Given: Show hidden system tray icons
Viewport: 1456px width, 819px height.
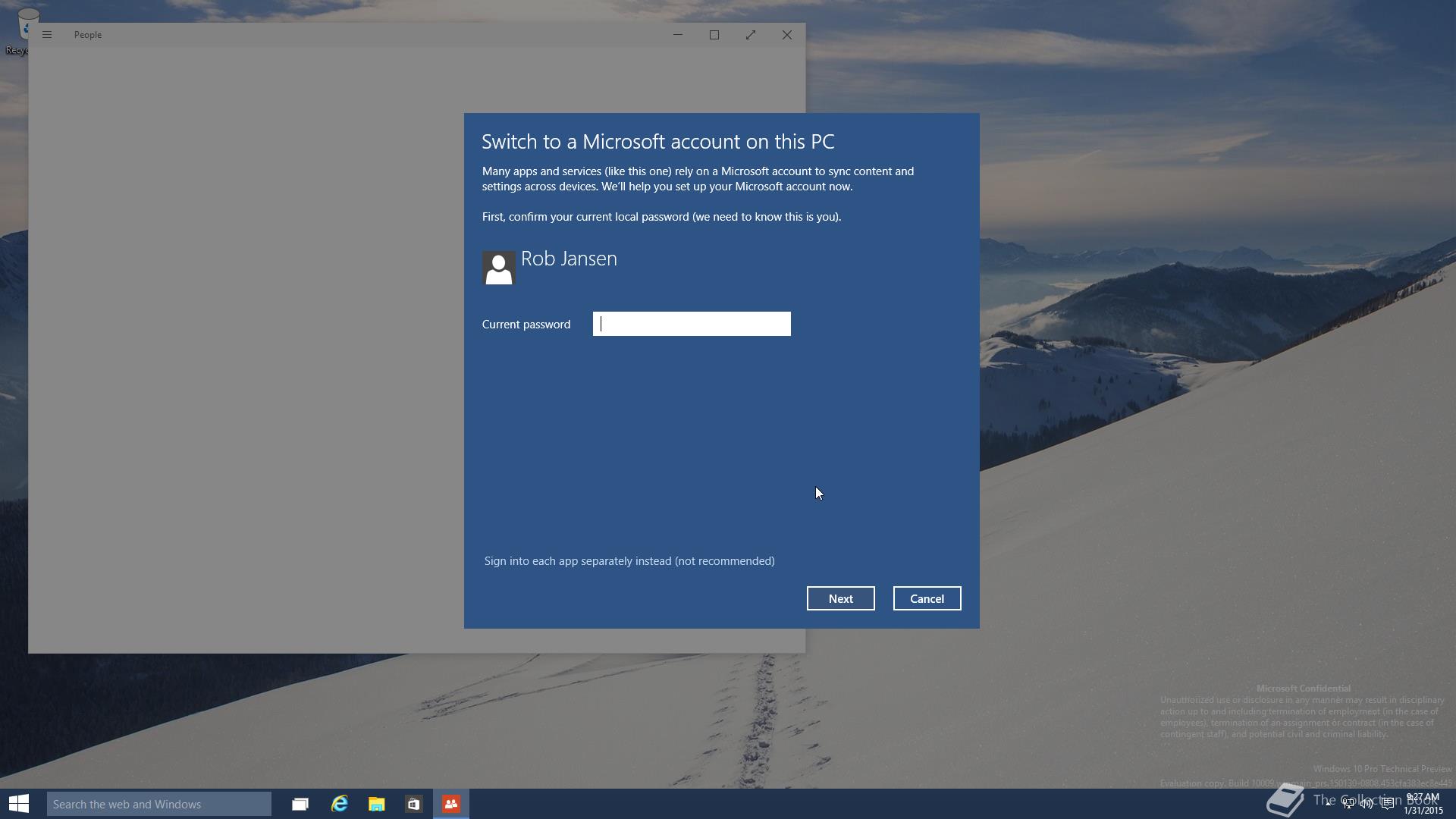Looking at the screenshot, I should pyautogui.click(x=1329, y=804).
